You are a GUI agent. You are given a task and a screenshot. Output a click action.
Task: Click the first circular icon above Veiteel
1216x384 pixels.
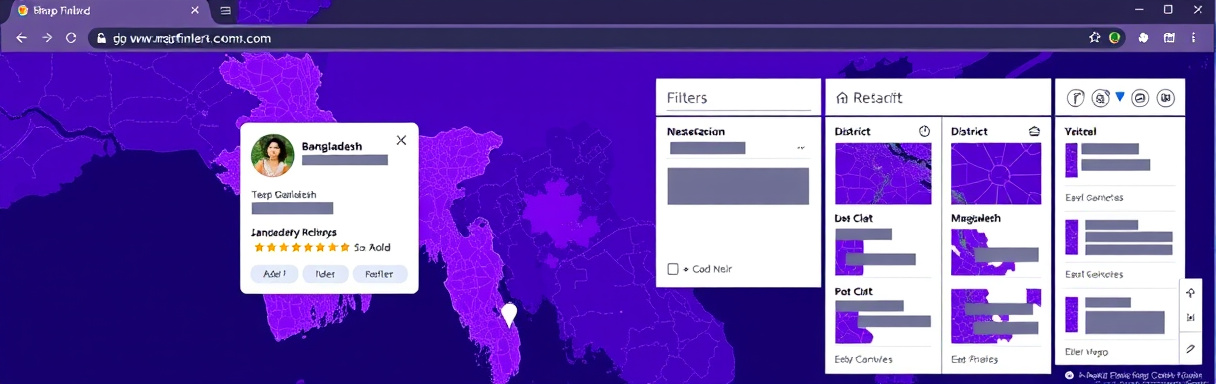(1077, 98)
